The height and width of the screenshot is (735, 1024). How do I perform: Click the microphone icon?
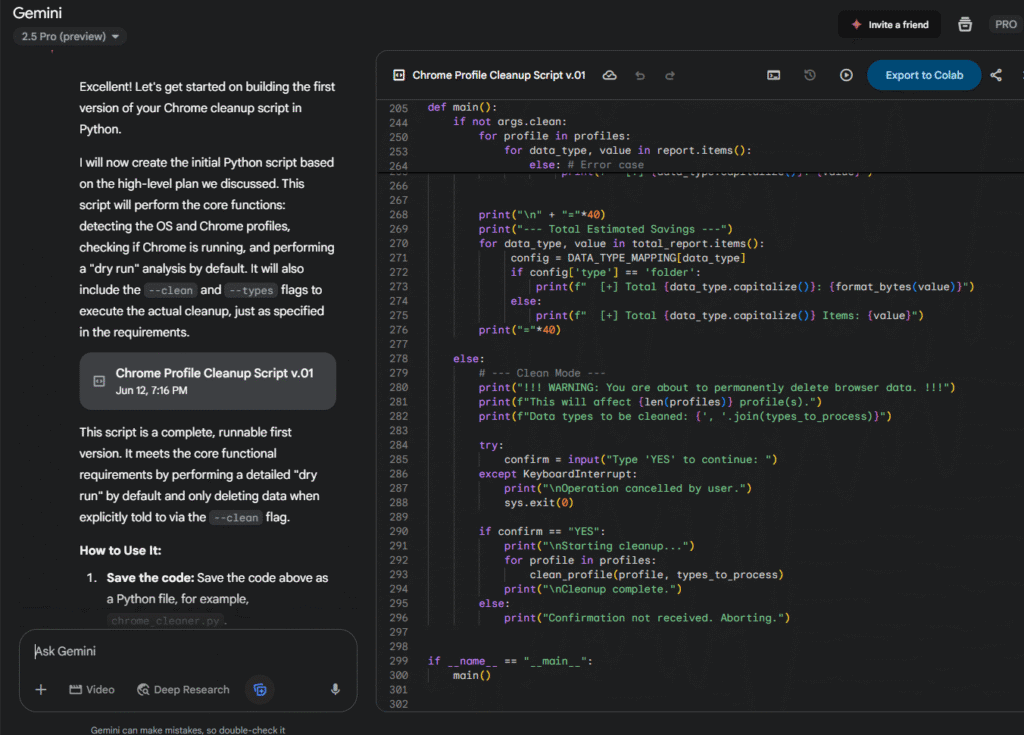(335, 689)
